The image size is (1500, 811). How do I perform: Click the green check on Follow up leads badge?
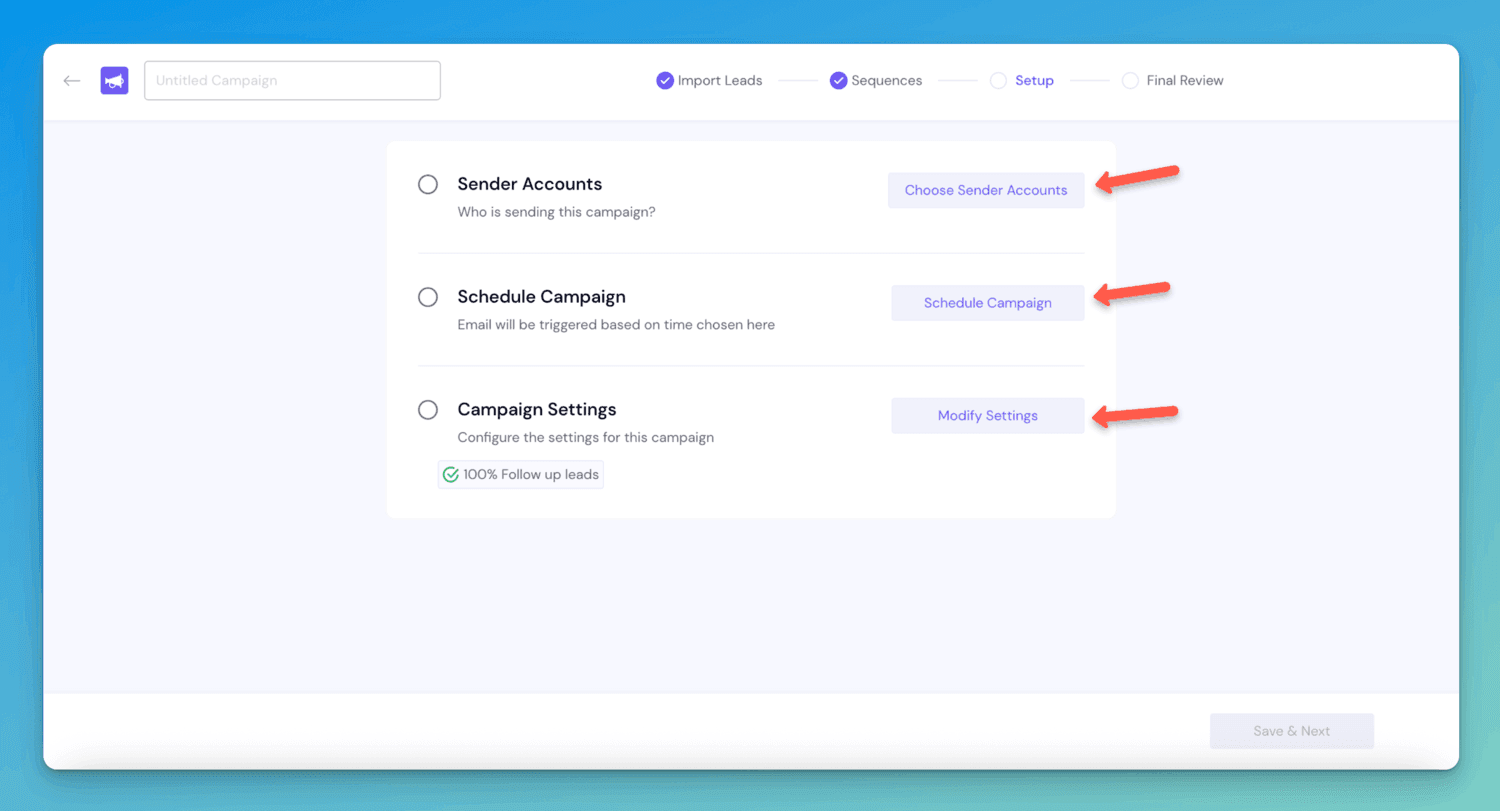coord(451,474)
